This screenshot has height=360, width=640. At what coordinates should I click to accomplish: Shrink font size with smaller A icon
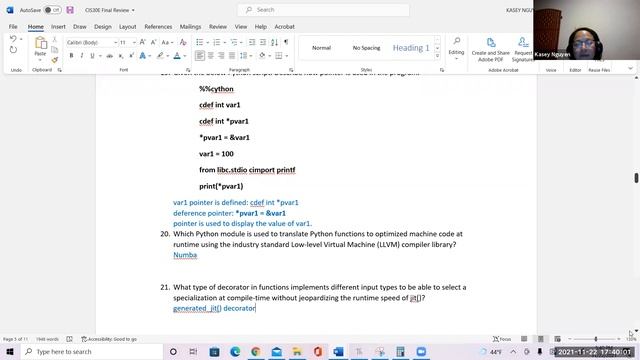pyautogui.click(x=153, y=42)
